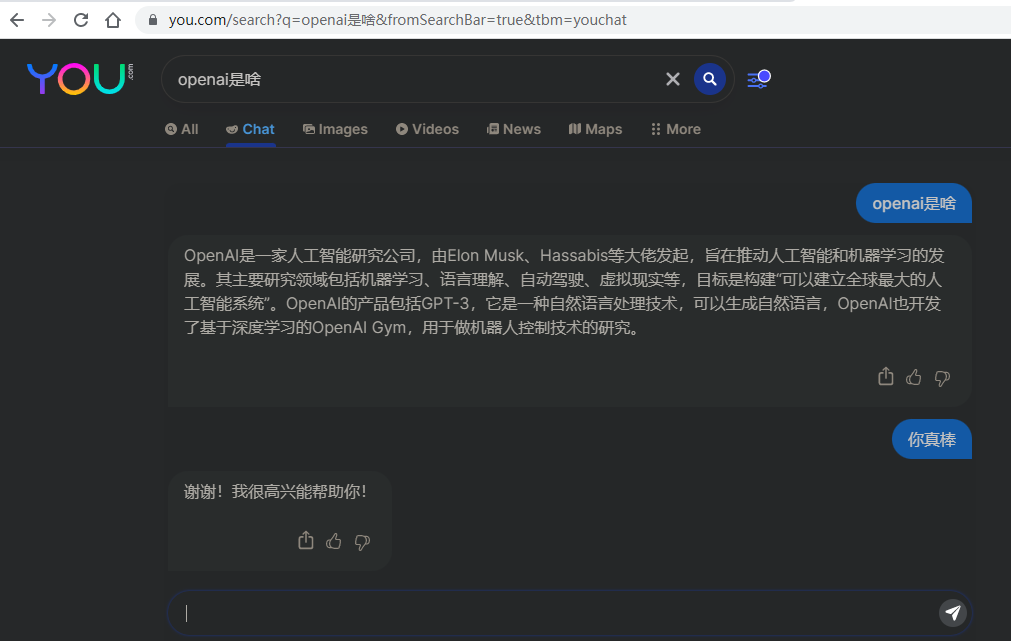Switch to the Images tab
Image resolution: width=1011 pixels, height=641 pixels.
335,129
